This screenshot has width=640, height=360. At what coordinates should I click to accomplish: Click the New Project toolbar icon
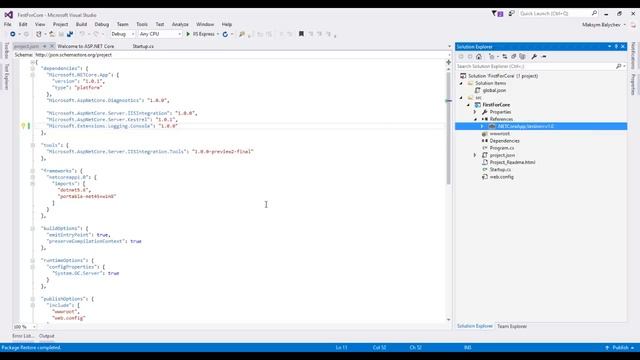(x=39, y=34)
